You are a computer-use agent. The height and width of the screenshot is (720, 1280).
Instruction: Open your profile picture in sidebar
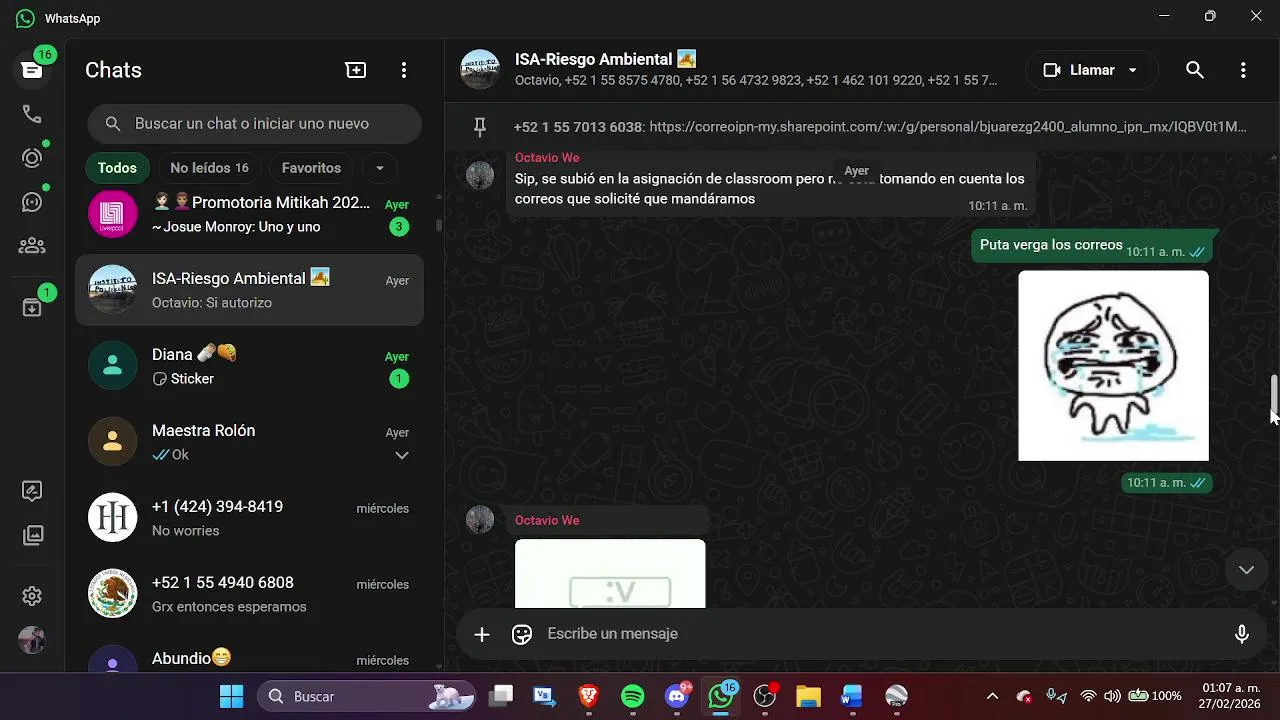32,640
